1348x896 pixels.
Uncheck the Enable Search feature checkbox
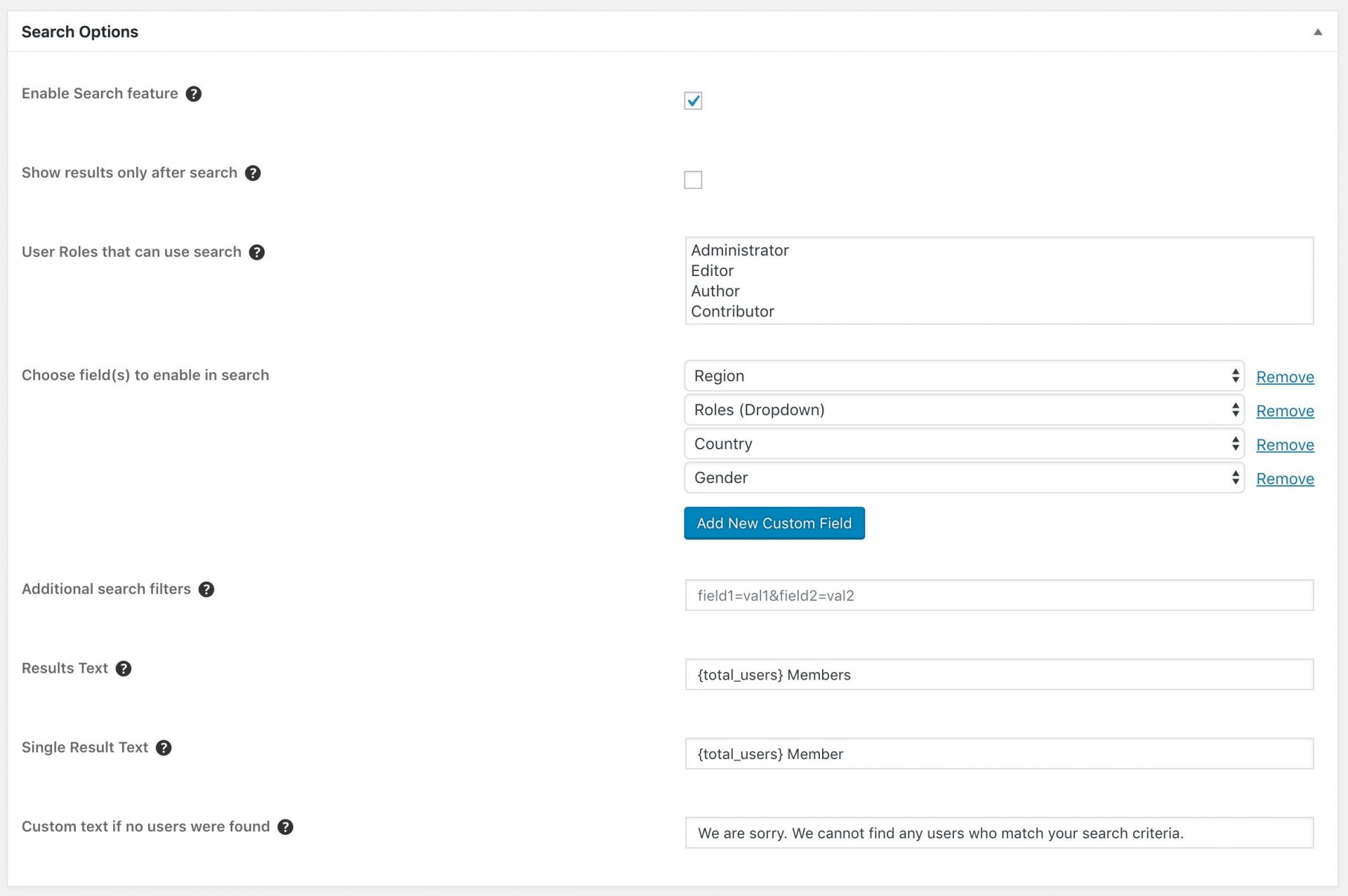[693, 101]
